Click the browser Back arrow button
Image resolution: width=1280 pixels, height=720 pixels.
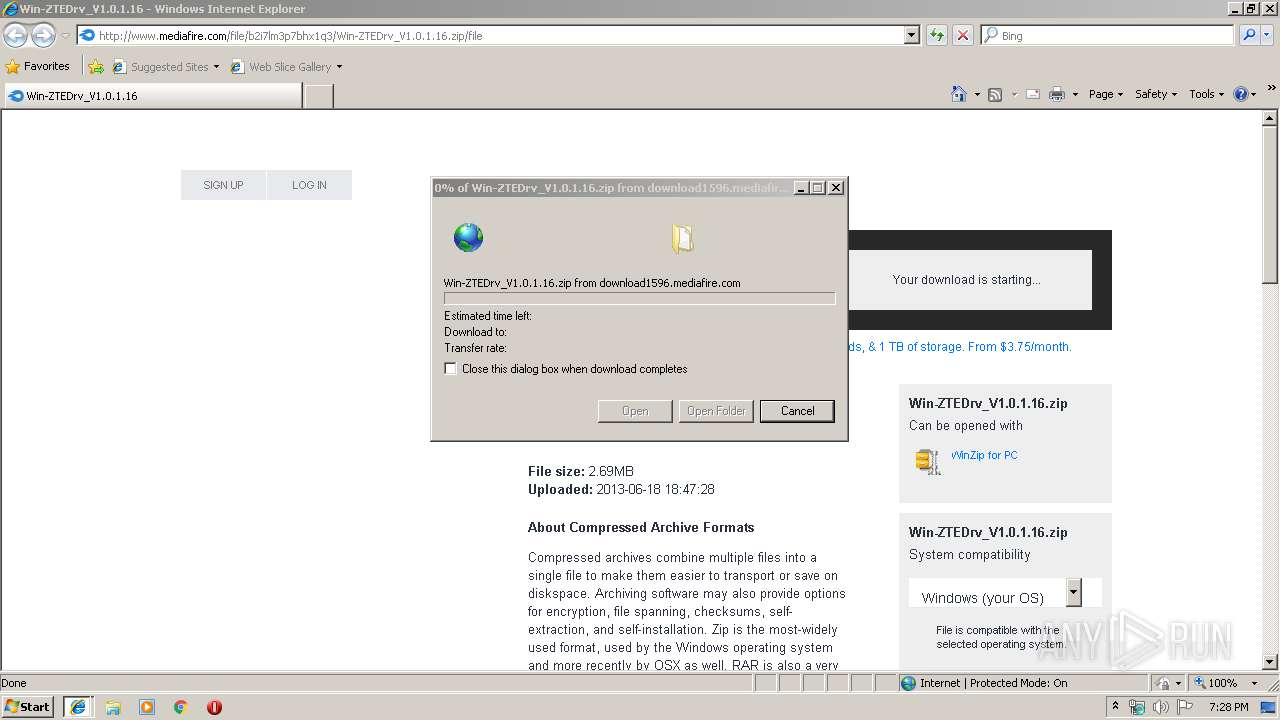coord(15,35)
